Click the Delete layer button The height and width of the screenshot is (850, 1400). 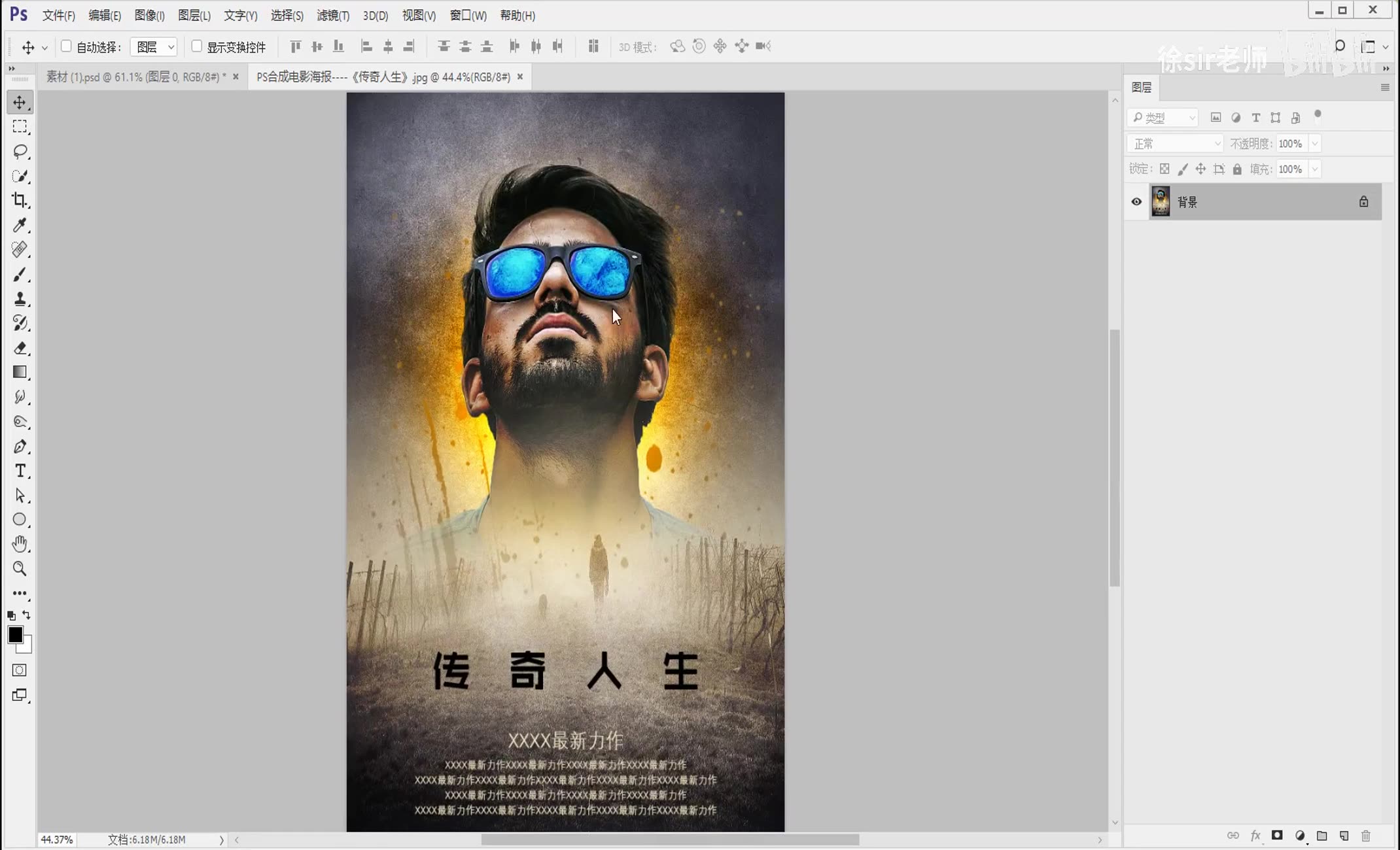pos(1367,835)
